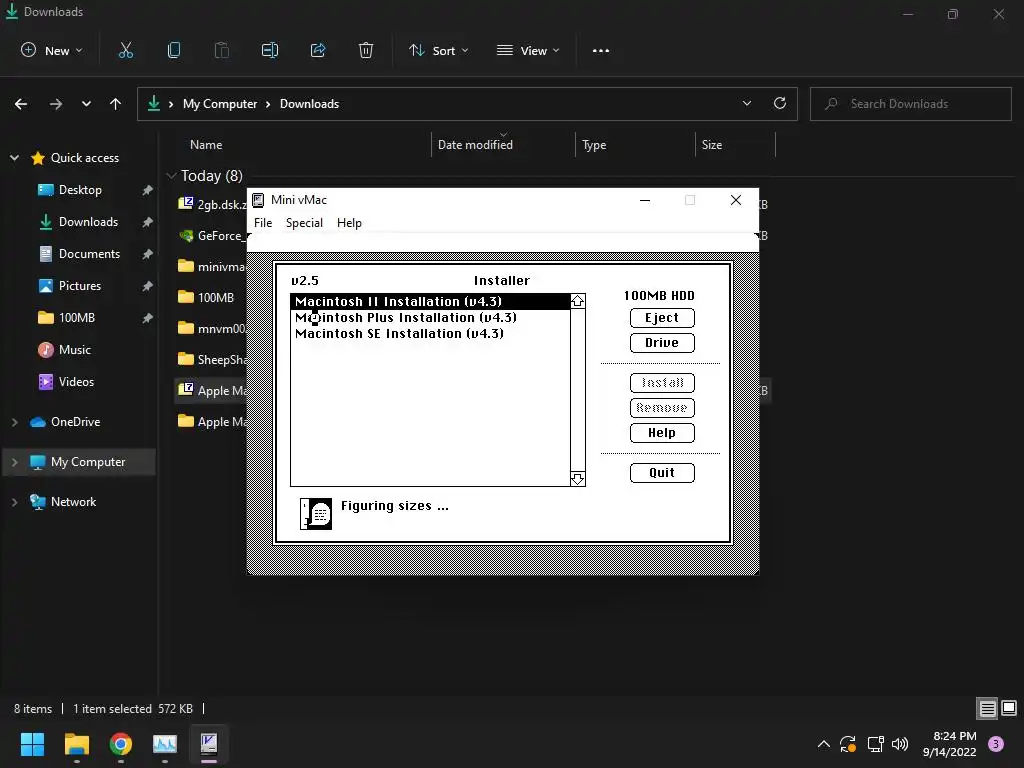Sort by Name column header
The width and height of the screenshot is (1024, 768).
206,145
